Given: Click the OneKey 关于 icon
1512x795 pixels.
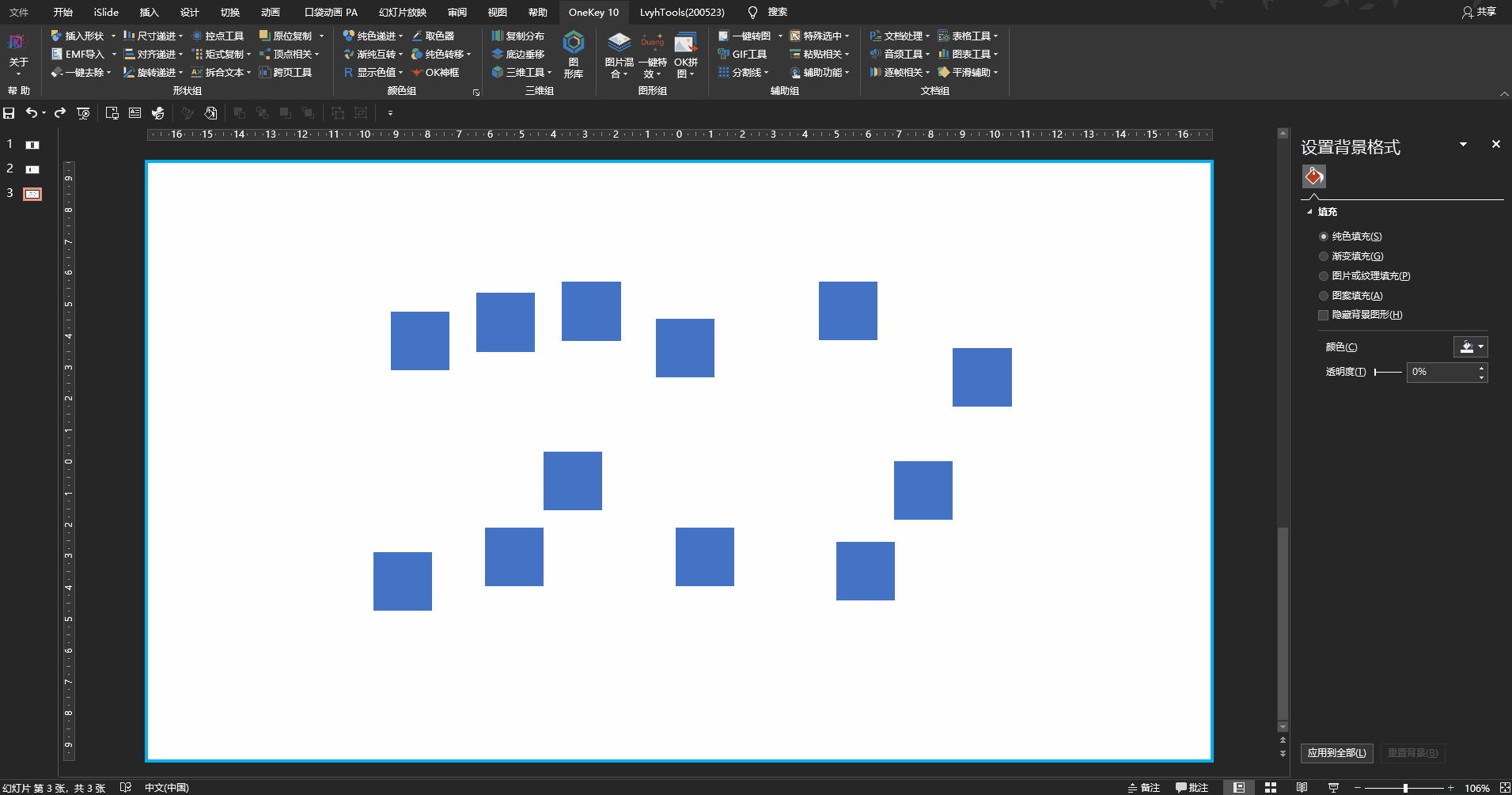Looking at the screenshot, I should 17,54.
